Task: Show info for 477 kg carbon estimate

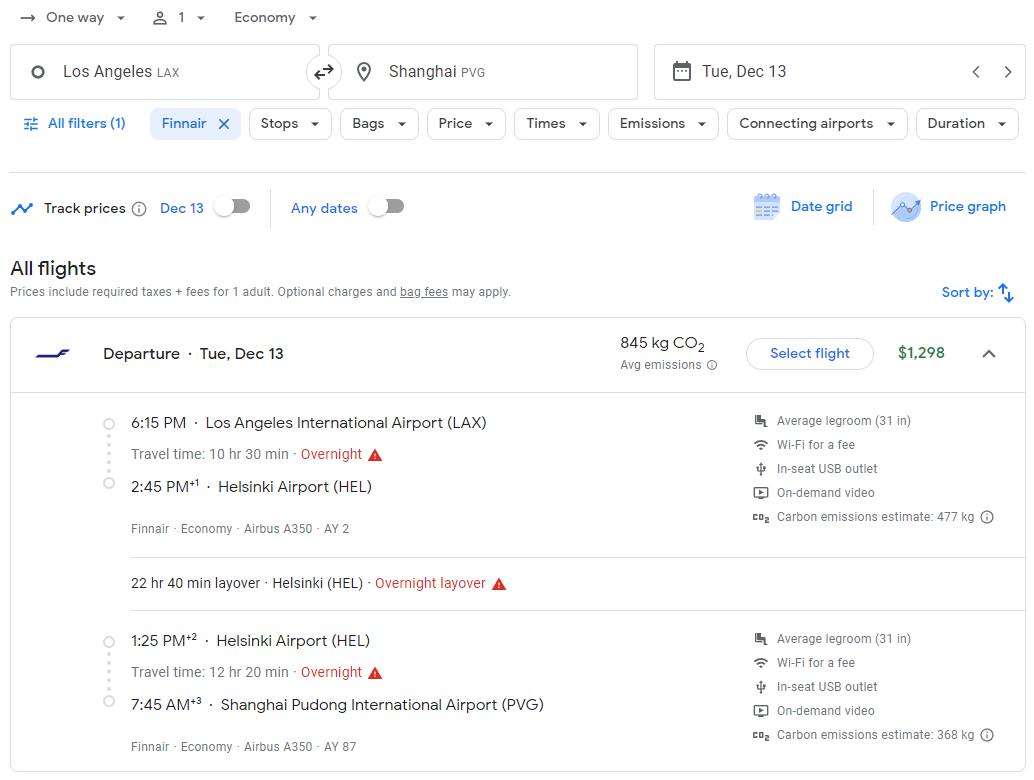Action: click(987, 517)
